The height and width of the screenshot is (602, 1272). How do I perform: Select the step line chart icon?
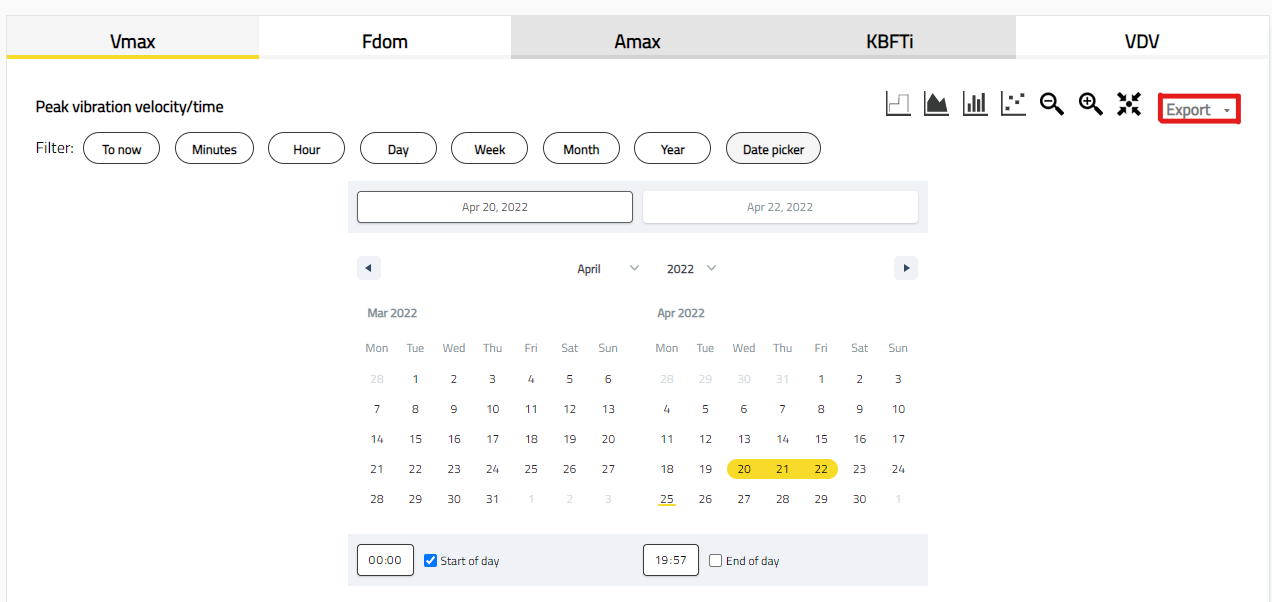pos(898,103)
